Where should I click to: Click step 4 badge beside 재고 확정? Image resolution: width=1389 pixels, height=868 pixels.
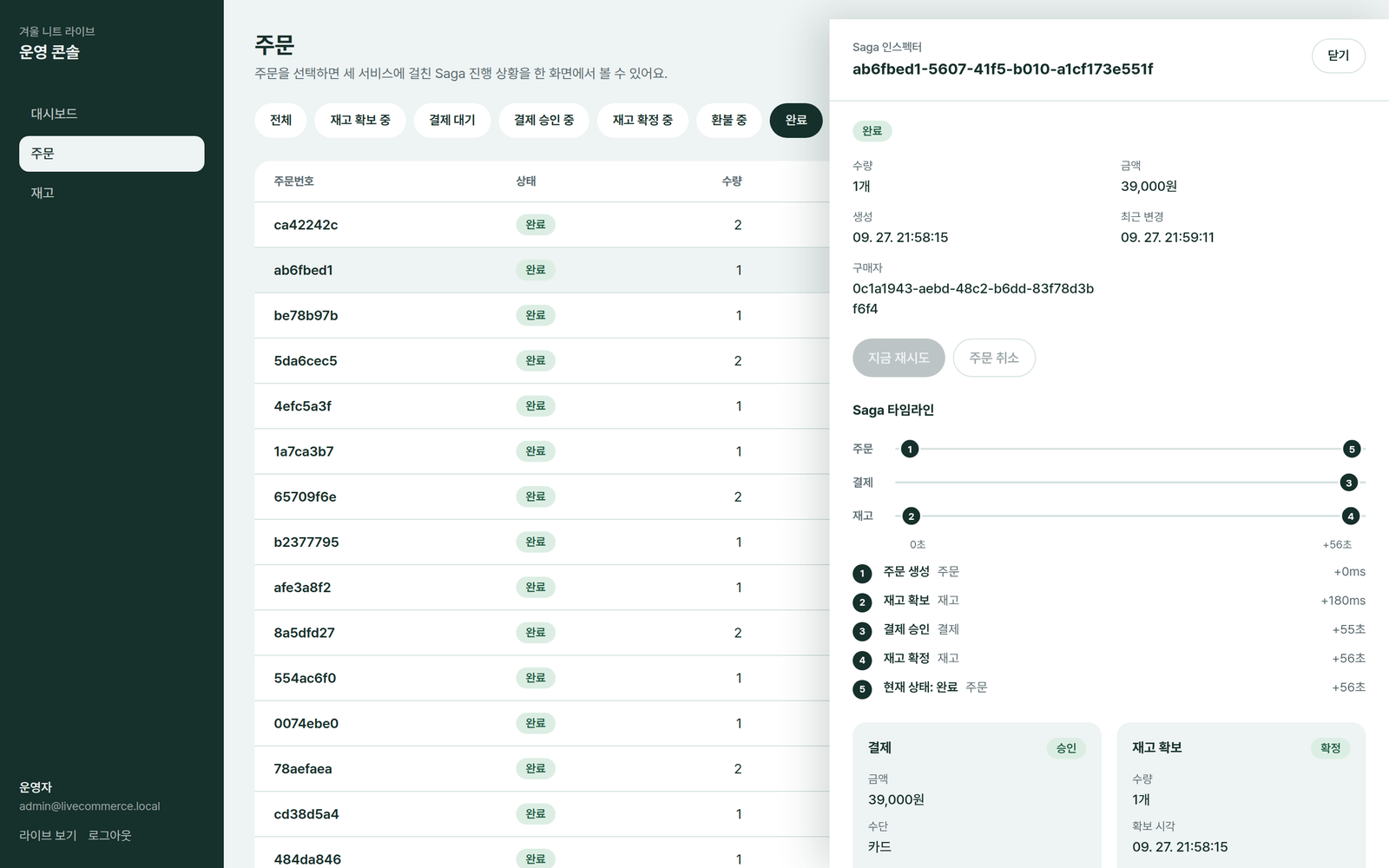(862, 660)
